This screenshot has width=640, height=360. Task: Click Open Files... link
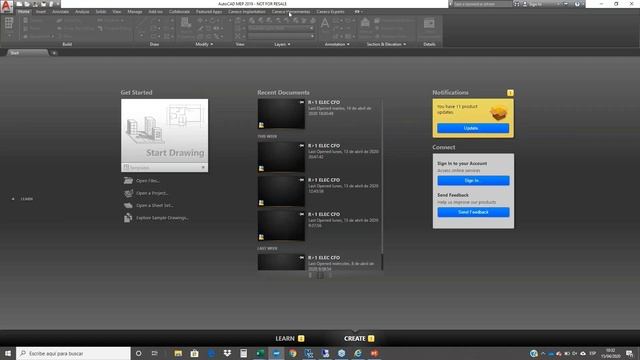coord(148,180)
